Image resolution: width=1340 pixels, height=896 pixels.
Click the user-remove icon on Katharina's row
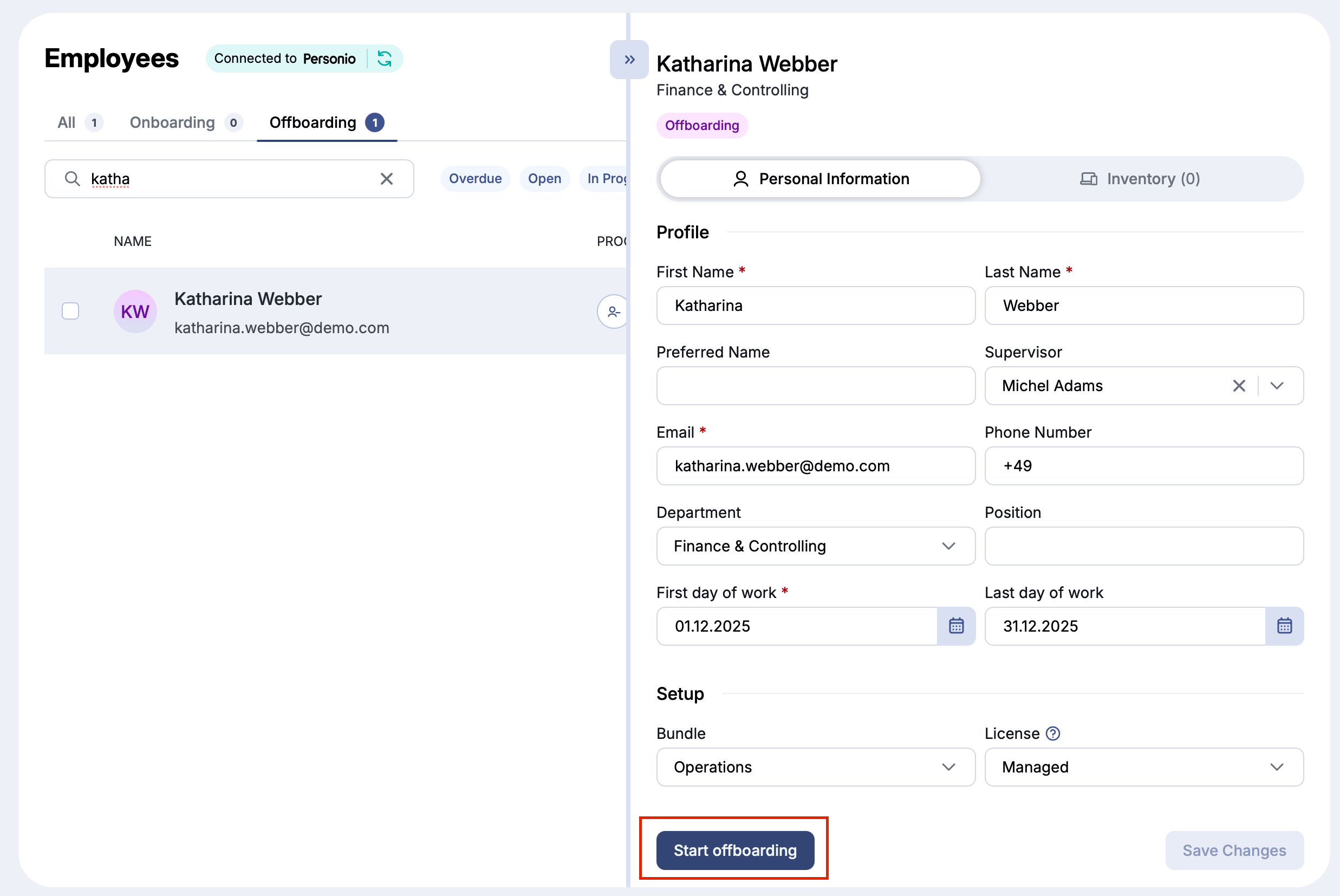[614, 311]
